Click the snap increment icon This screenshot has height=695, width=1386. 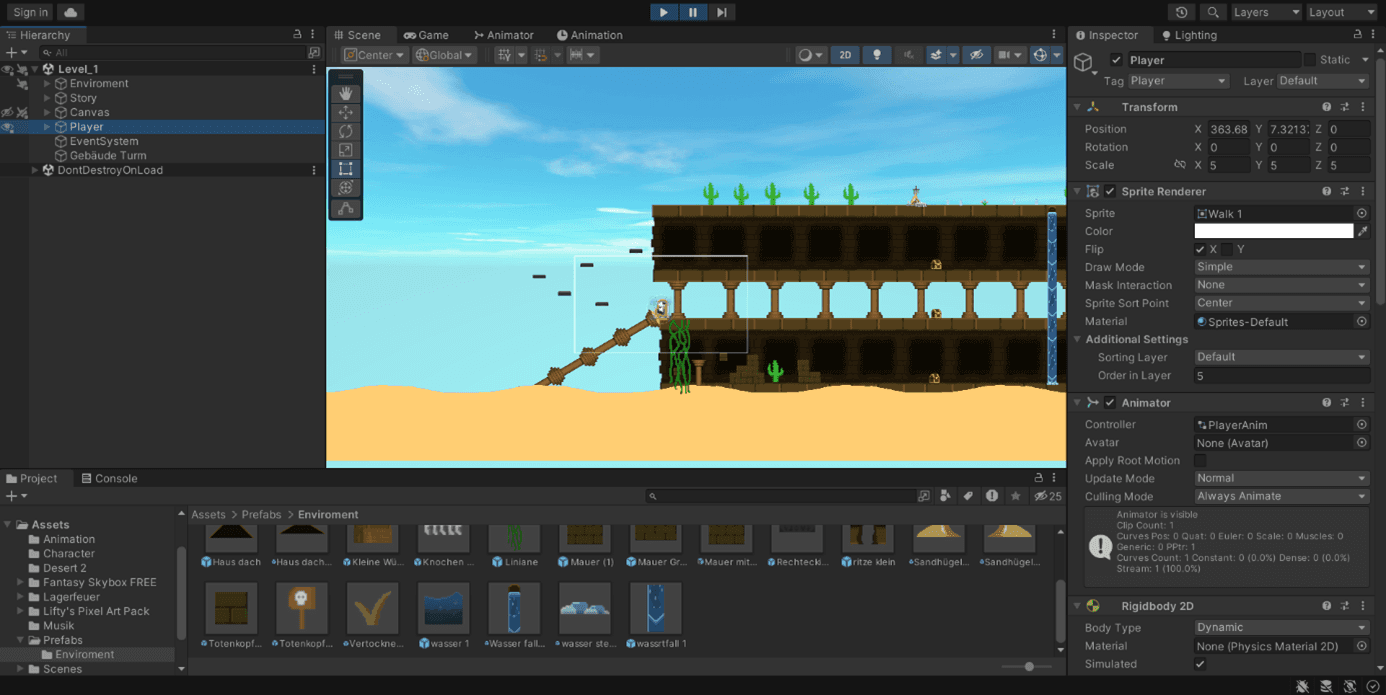(541, 55)
